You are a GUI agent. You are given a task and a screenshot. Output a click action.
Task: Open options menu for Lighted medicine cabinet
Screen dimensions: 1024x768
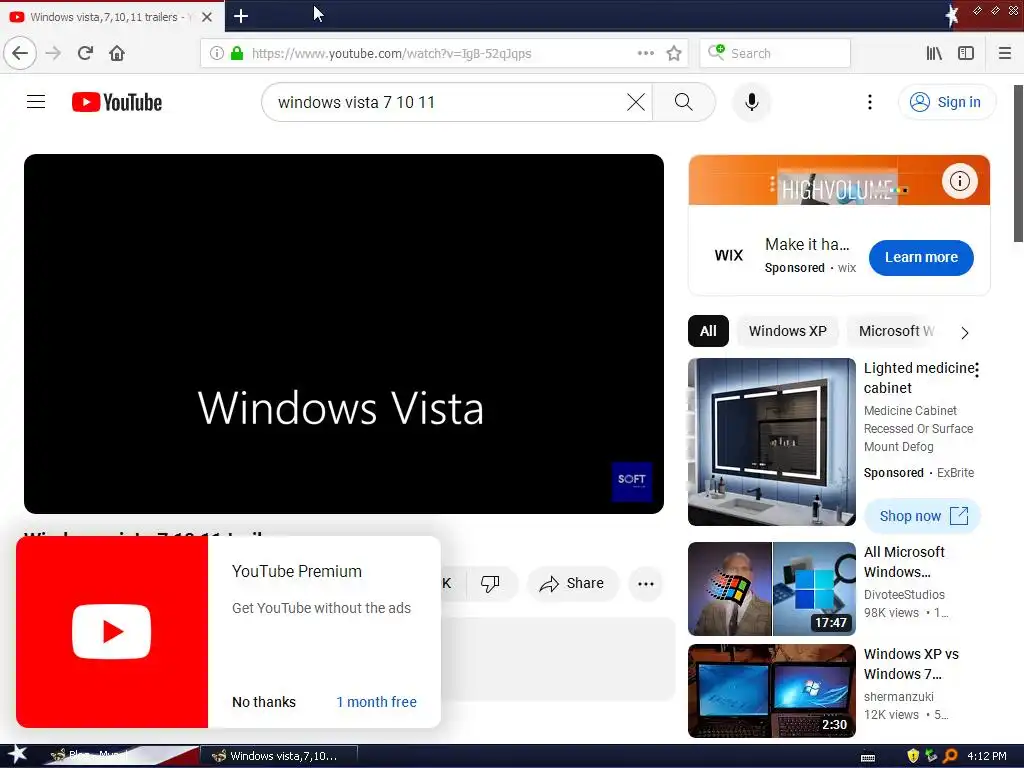pyautogui.click(x=976, y=370)
